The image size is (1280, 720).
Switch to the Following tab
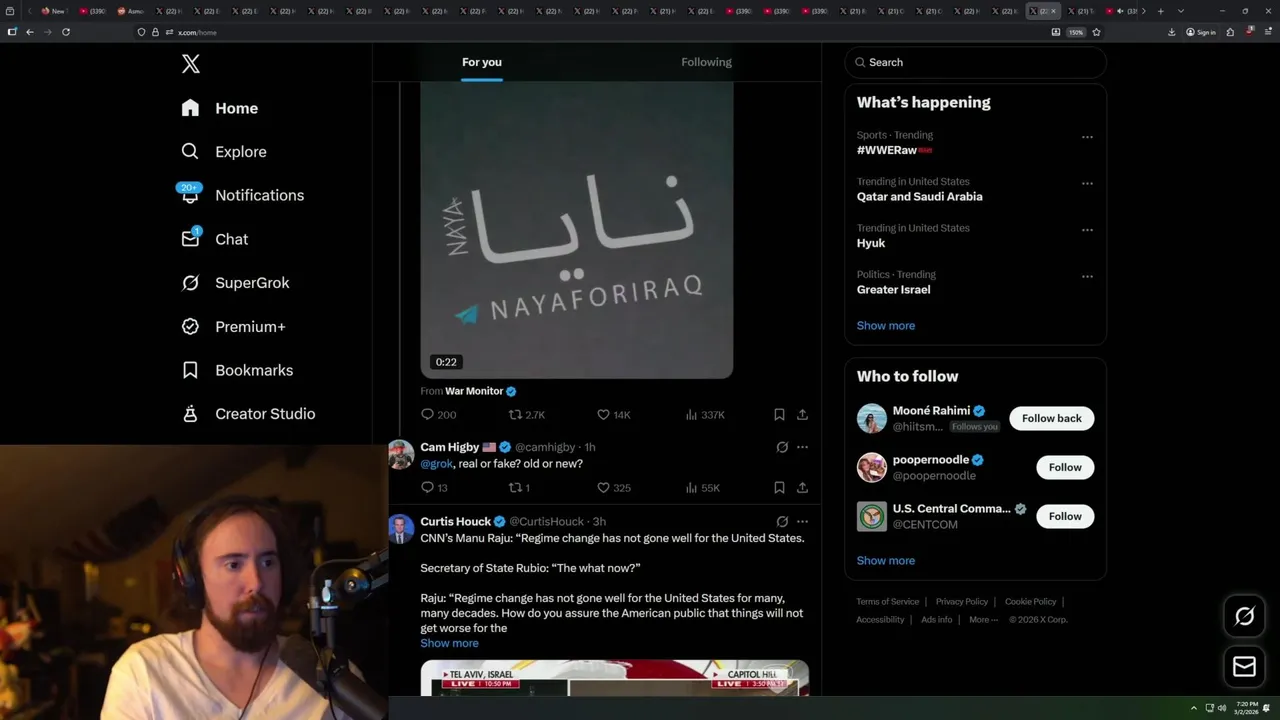(706, 62)
